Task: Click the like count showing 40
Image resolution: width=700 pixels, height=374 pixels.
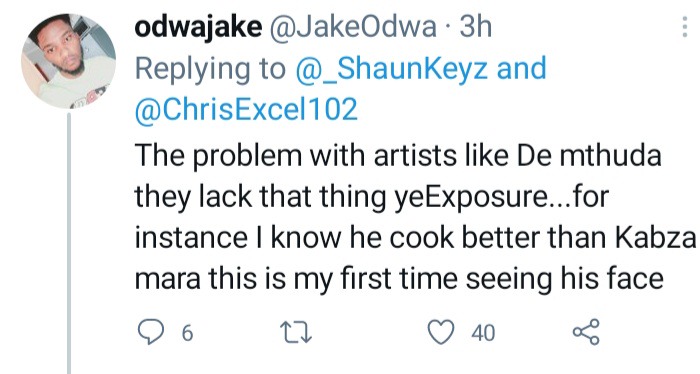Action: [x=483, y=333]
